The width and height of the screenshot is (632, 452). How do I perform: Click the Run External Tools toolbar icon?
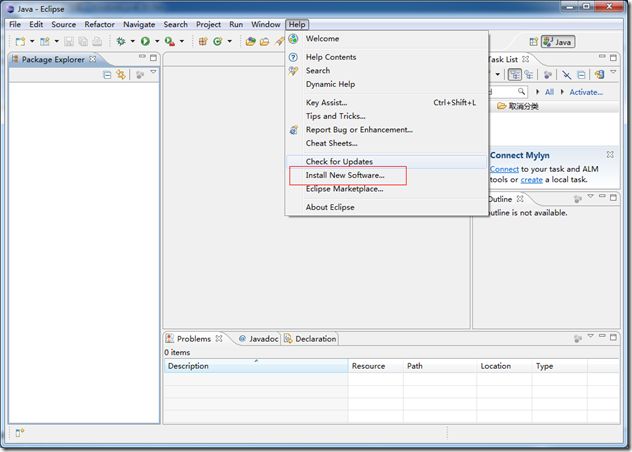170,41
